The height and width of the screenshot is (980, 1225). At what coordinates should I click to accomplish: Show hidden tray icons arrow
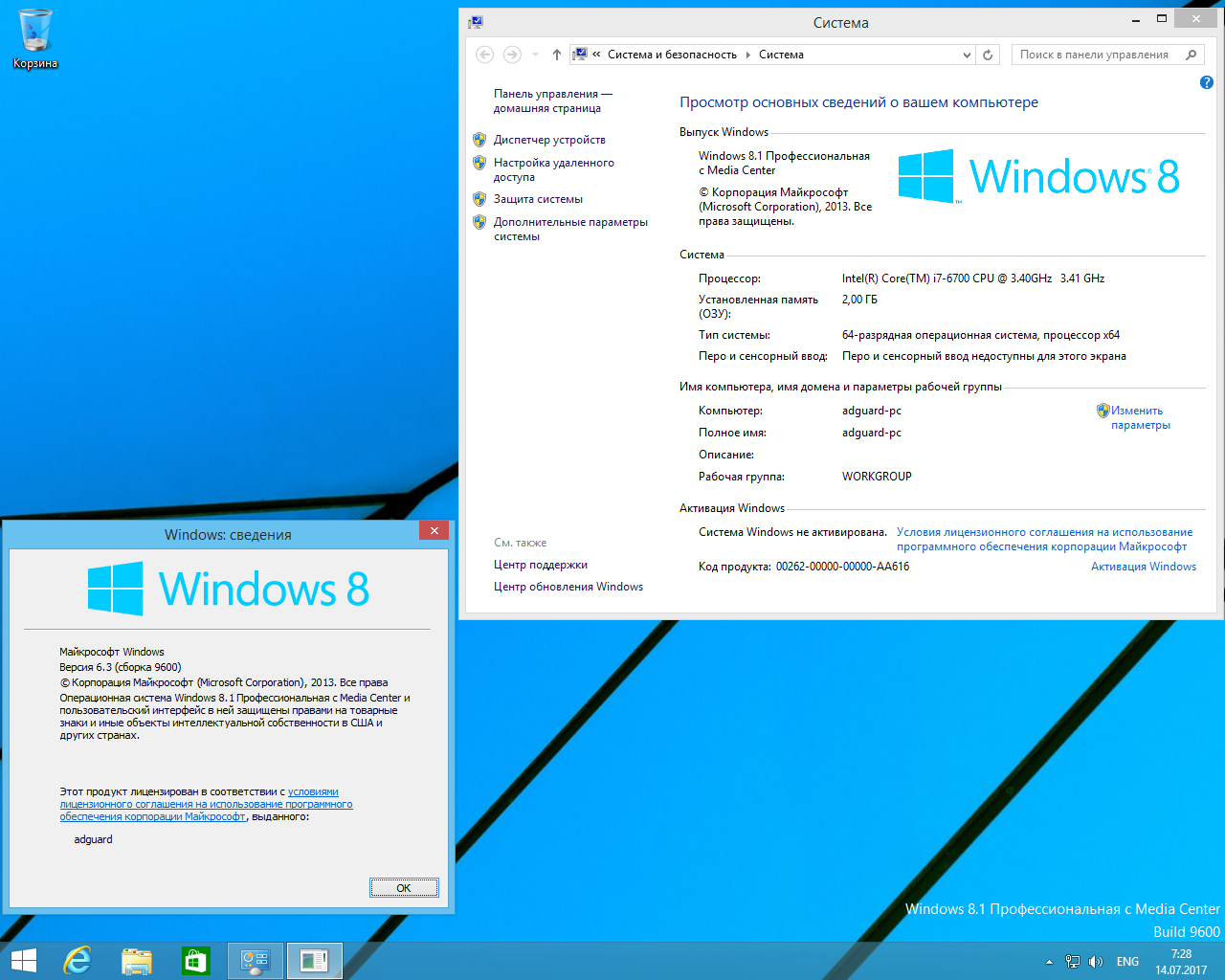[1049, 962]
